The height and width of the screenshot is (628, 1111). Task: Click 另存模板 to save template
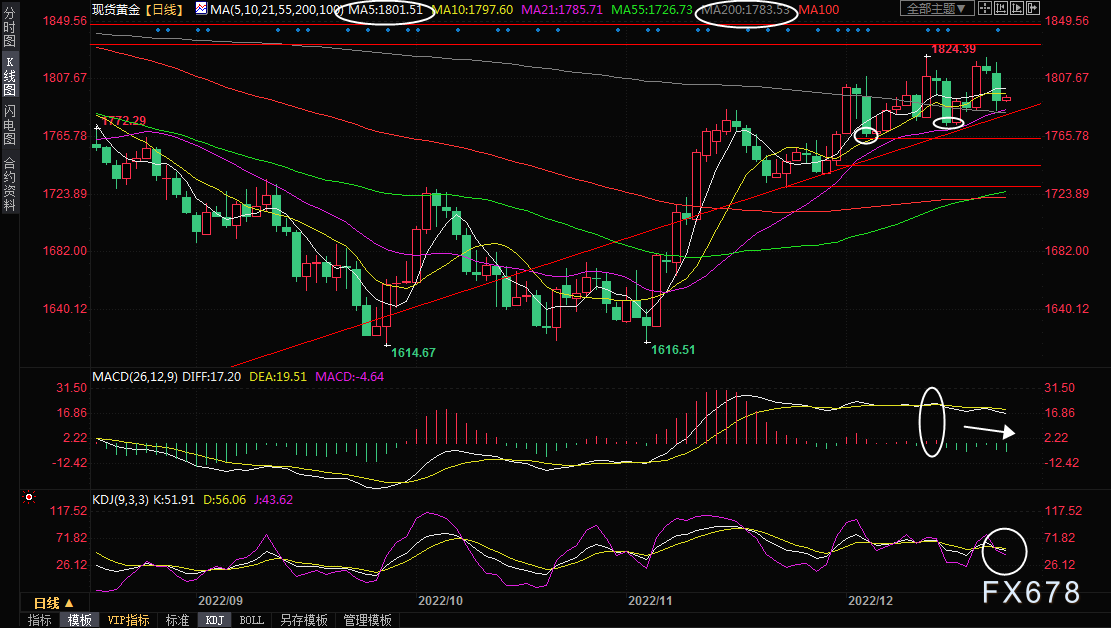(x=303, y=620)
